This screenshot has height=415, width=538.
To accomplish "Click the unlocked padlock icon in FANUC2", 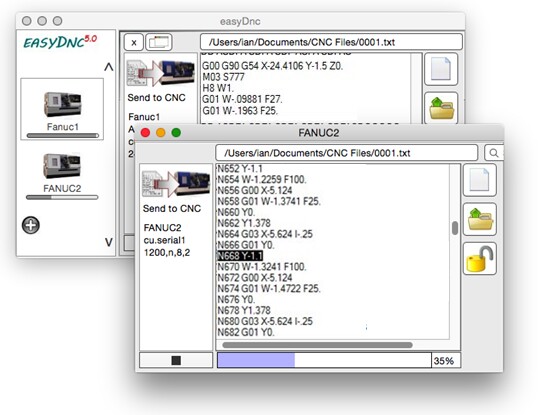I will pyautogui.click(x=480, y=259).
